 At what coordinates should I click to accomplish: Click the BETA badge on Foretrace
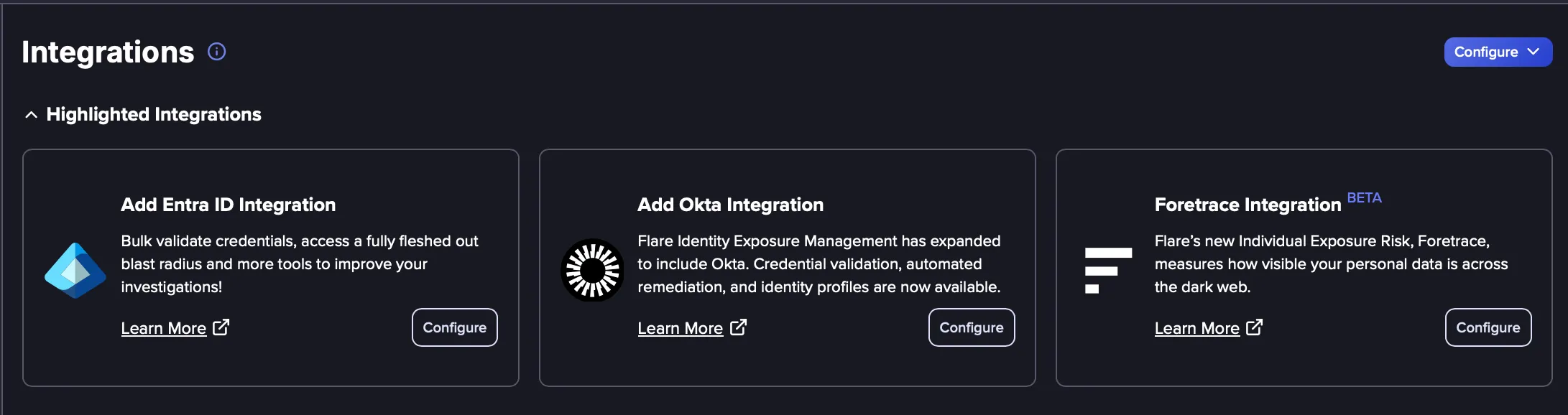click(1364, 198)
